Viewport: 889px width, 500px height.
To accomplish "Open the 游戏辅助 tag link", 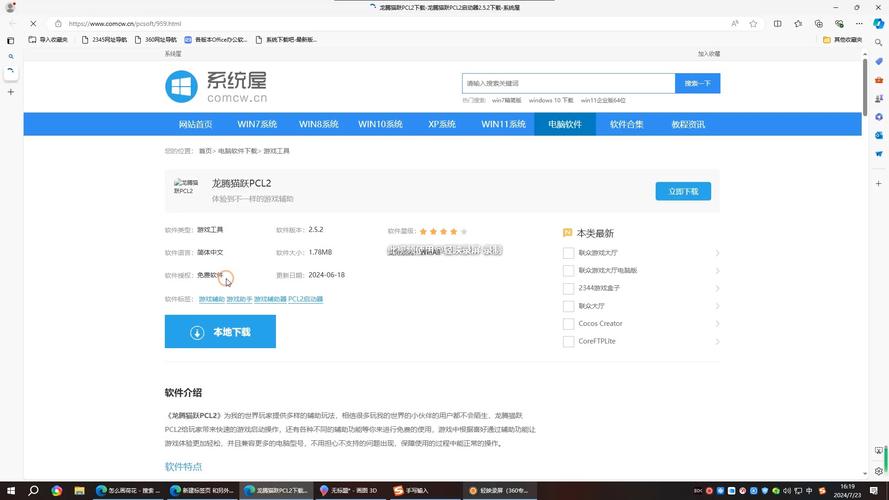I will click(211, 299).
